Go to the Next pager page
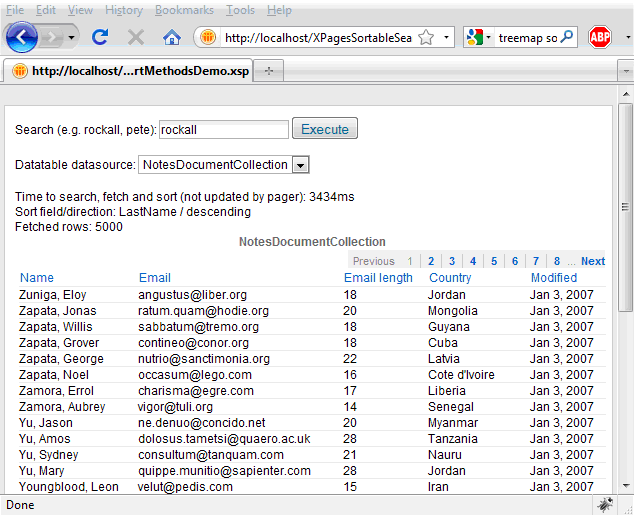 click(593, 261)
